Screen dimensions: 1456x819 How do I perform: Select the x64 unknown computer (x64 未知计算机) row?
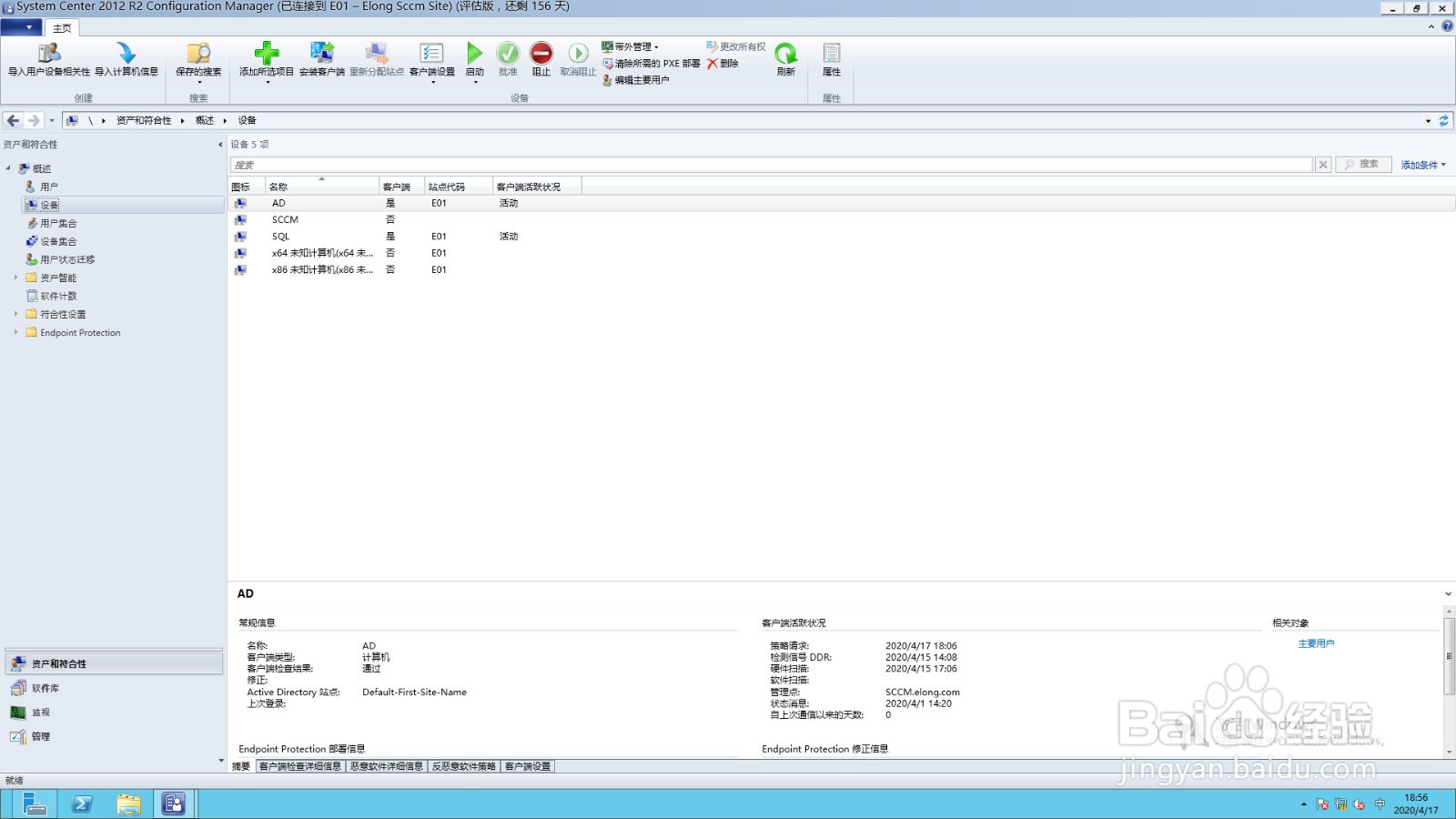pyautogui.click(x=842, y=253)
